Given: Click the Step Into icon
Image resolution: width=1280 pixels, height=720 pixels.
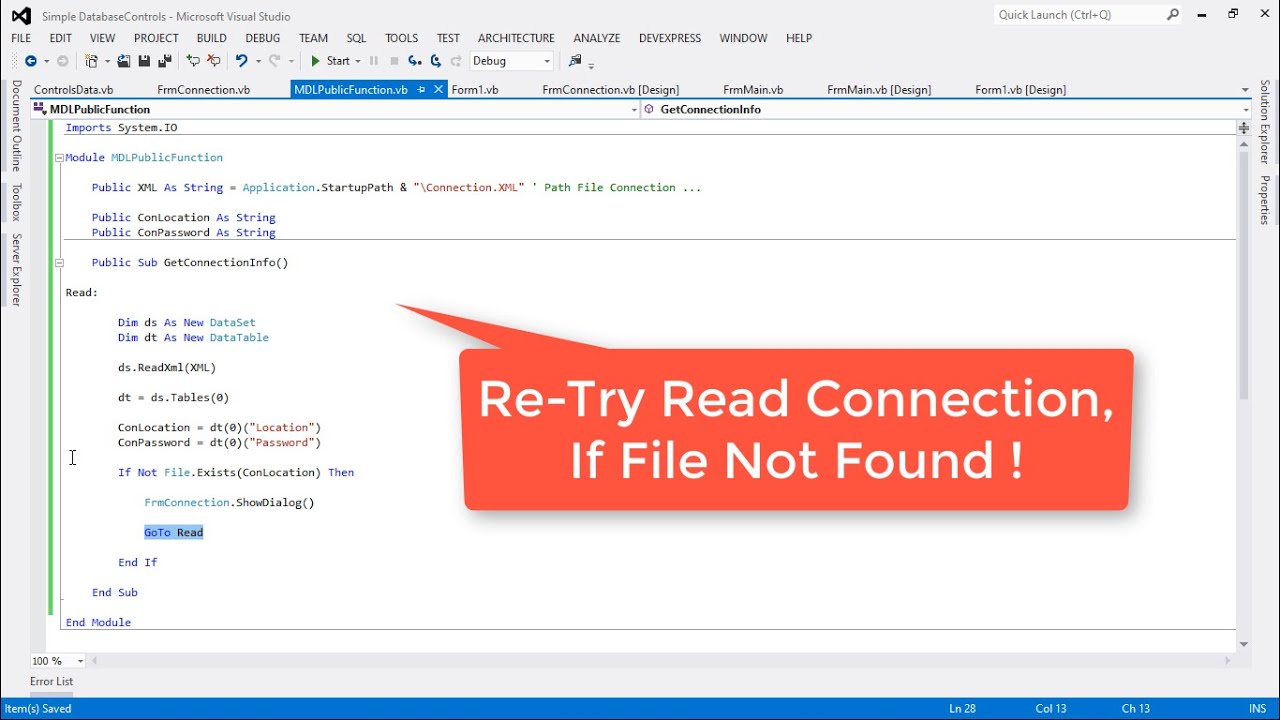Looking at the screenshot, I should [x=415, y=61].
